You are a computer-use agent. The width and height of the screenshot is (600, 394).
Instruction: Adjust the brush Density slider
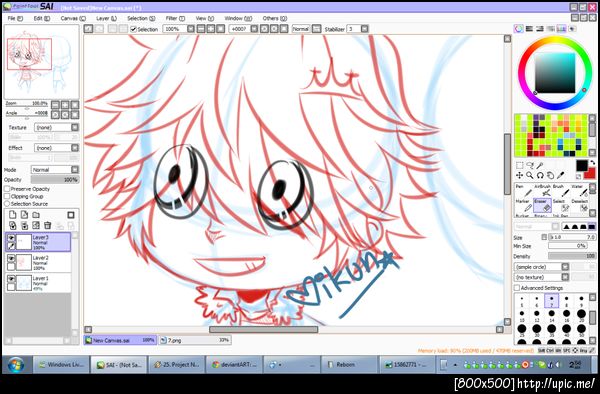tap(572, 256)
